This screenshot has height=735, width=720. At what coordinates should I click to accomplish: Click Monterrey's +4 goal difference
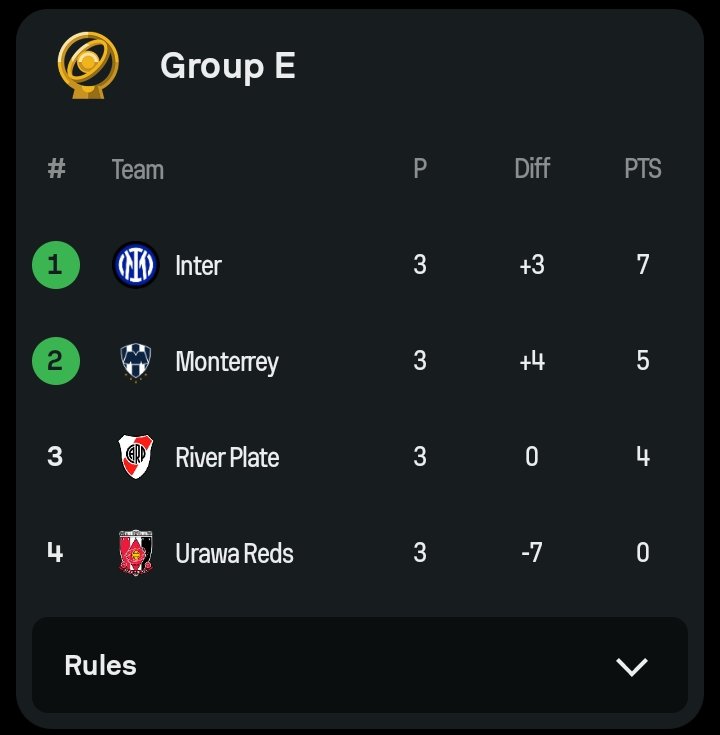click(532, 361)
